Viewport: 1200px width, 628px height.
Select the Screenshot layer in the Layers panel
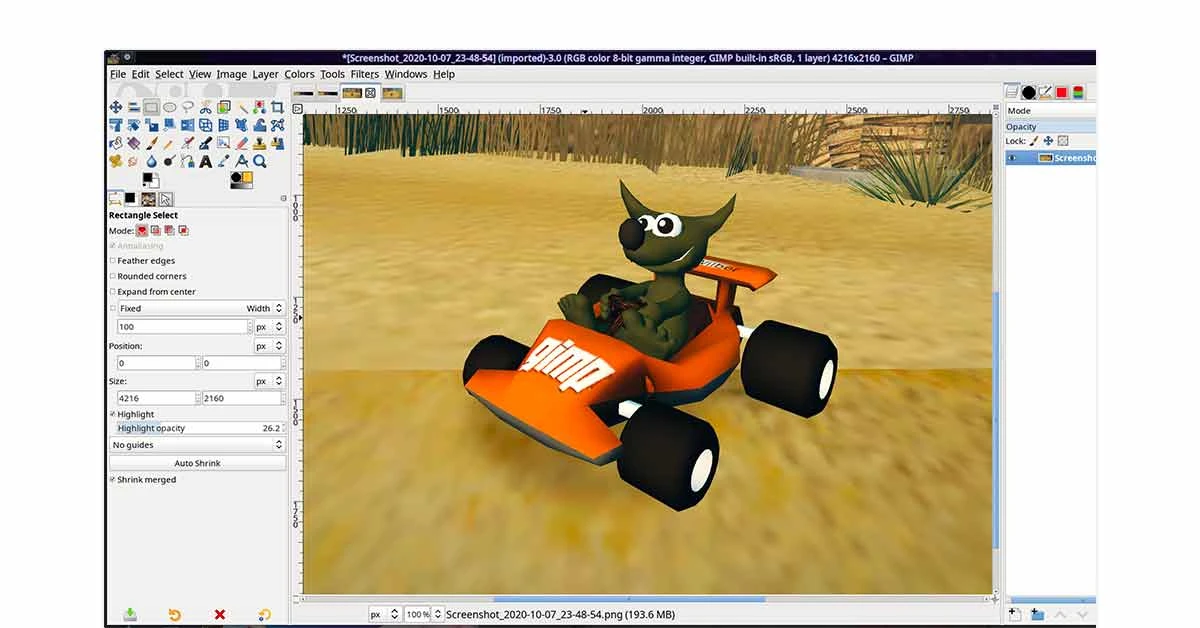1065,157
